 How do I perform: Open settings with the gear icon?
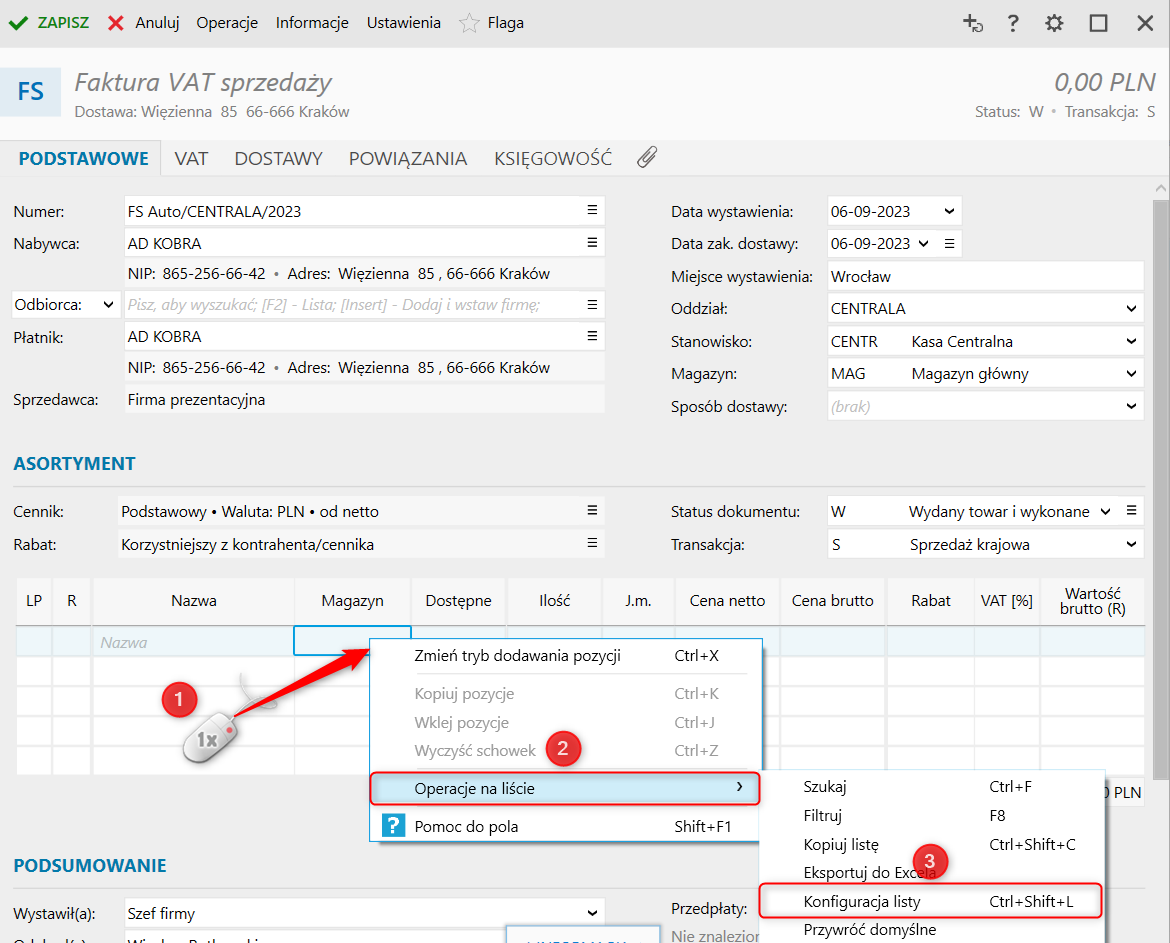(1054, 23)
